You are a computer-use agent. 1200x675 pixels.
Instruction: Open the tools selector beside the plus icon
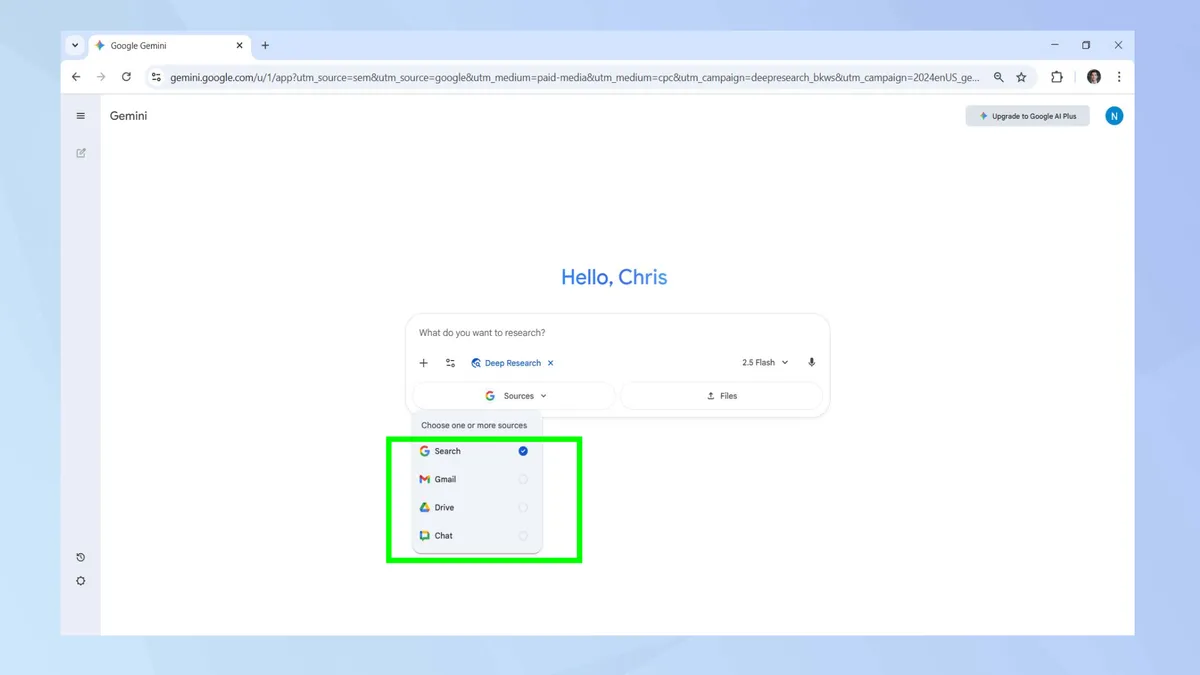tap(450, 362)
